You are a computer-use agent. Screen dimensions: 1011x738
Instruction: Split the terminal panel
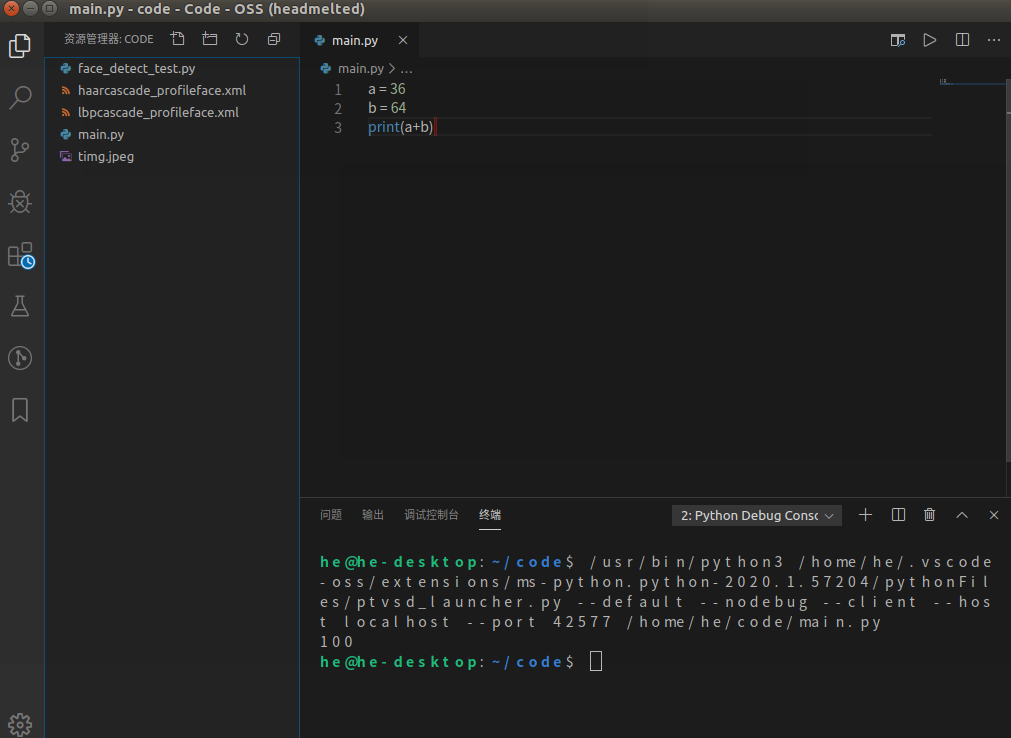[898, 514]
